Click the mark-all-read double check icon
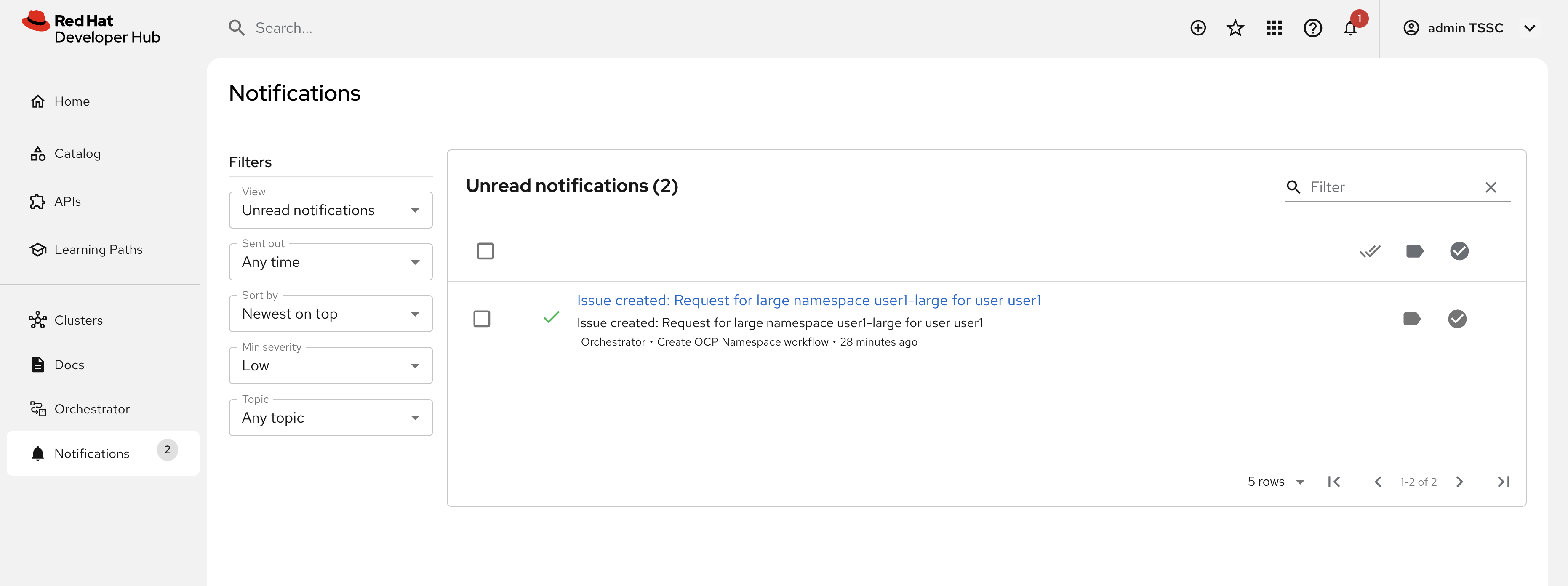 pyautogui.click(x=1370, y=251)
